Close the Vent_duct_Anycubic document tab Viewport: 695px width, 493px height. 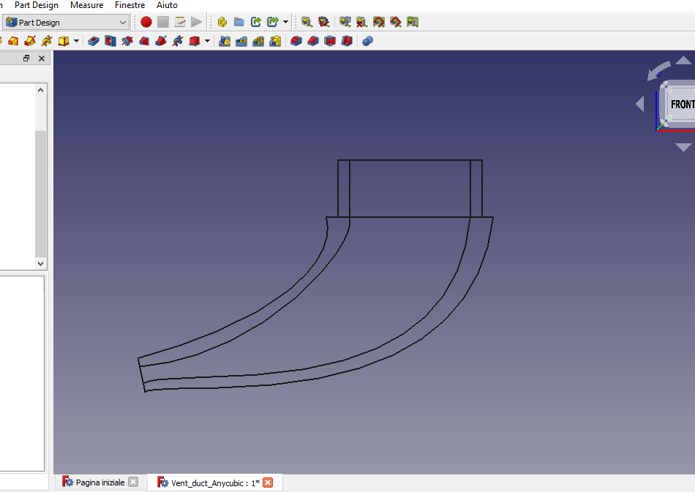pyautogui.click(x=268, y=482)
